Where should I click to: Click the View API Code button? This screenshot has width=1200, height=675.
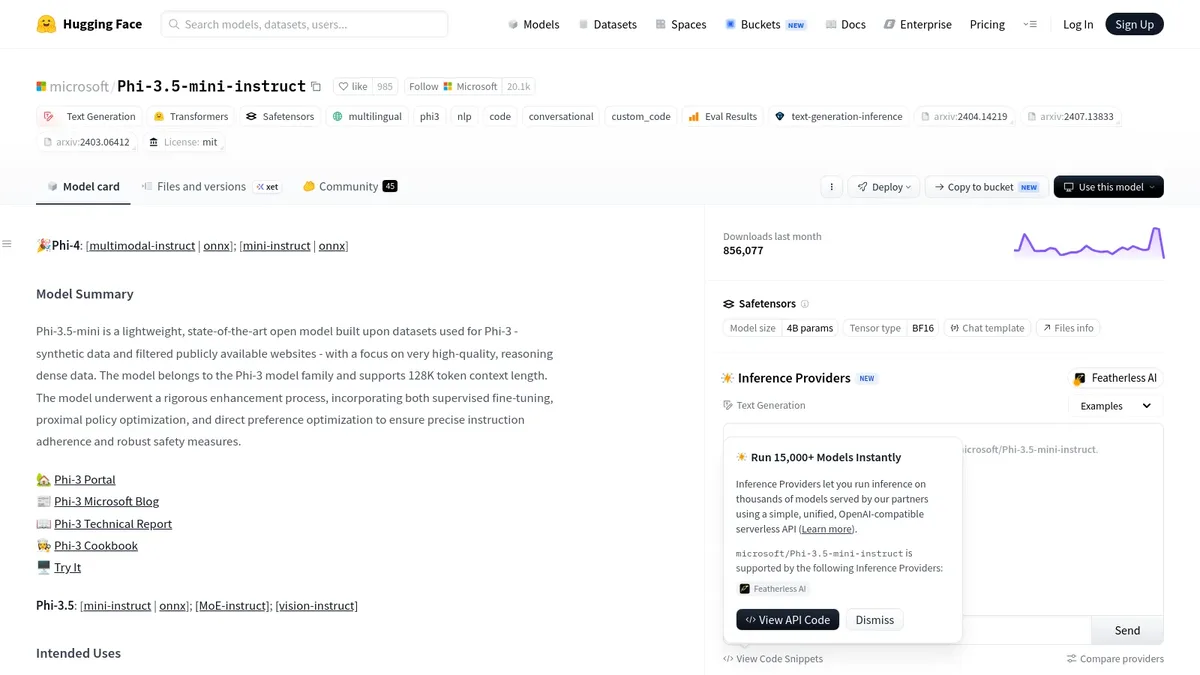point(788,620)
